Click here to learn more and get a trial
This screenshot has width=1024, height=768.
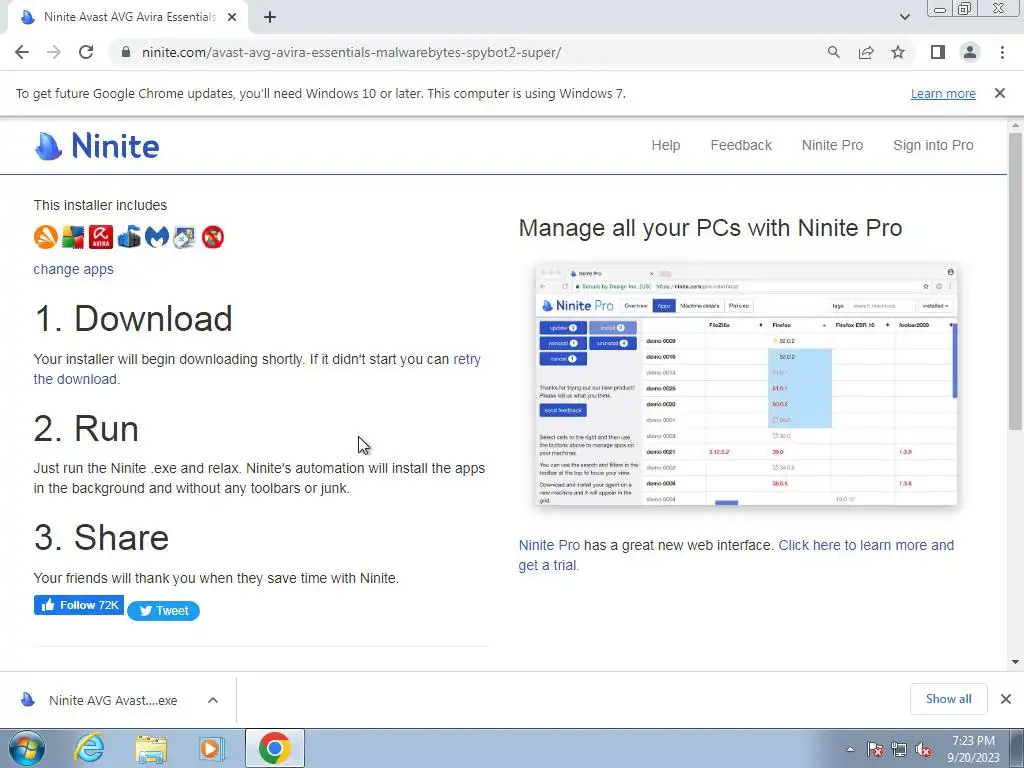(x=736, y=555)
